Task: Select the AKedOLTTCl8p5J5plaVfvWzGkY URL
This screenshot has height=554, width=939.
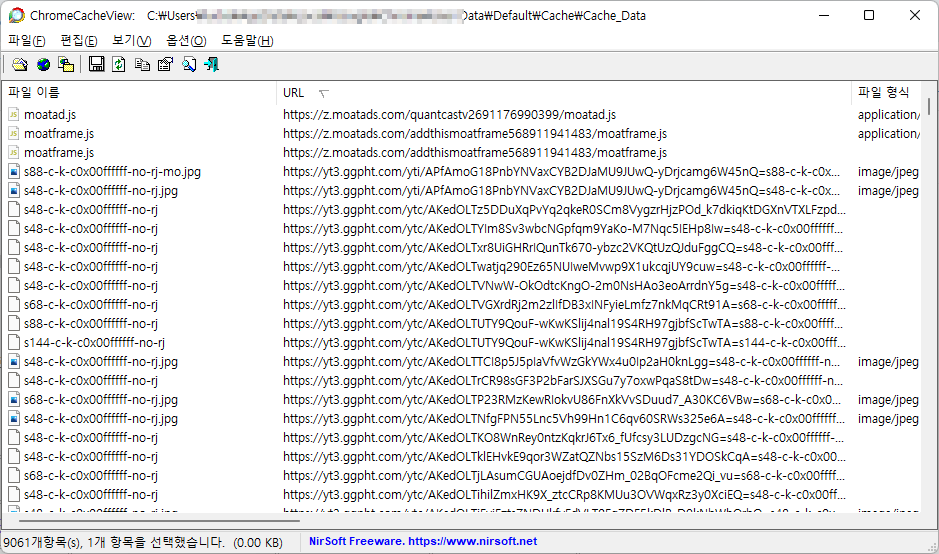Action: pyautogui.click(x=561, y=362)
